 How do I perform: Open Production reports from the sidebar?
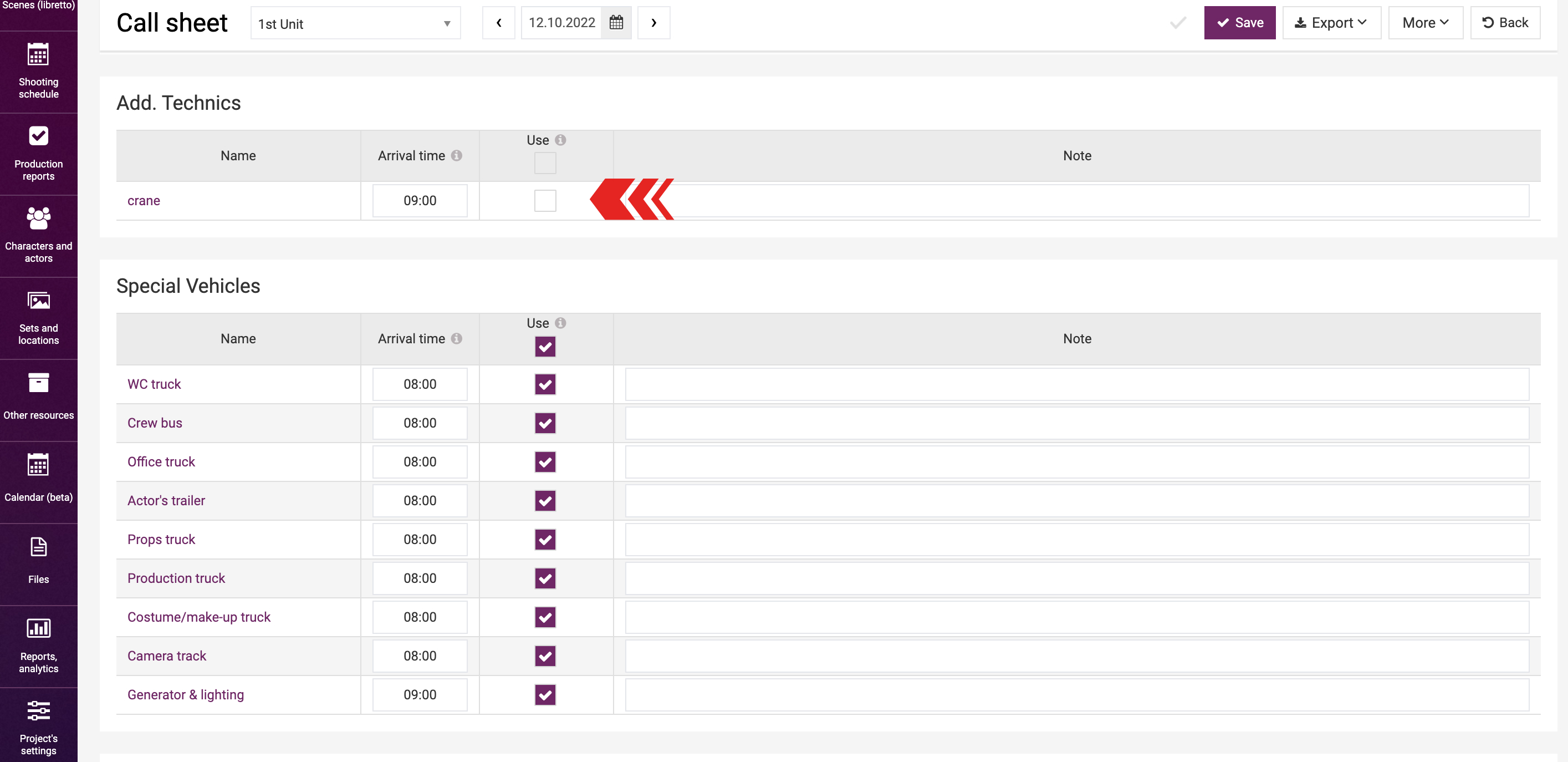[38, 154]
